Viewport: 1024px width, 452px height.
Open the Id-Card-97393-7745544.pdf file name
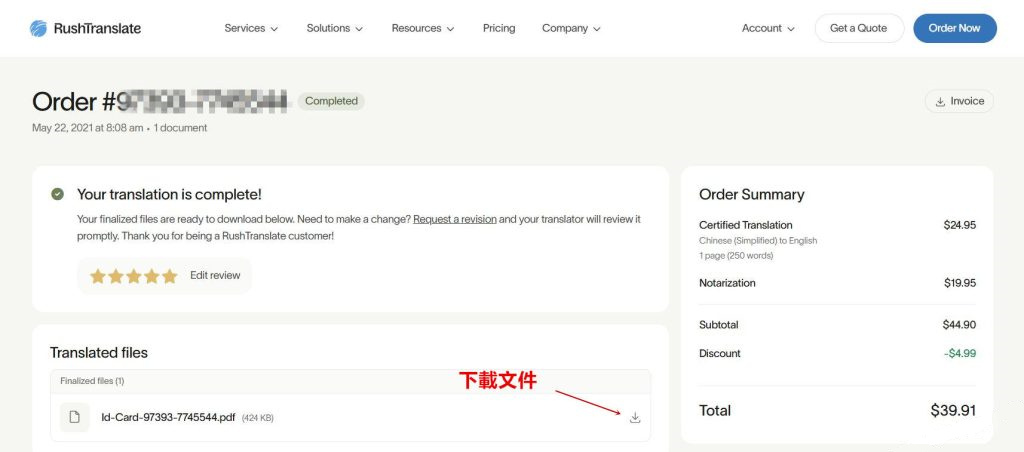tap(169, 417)
